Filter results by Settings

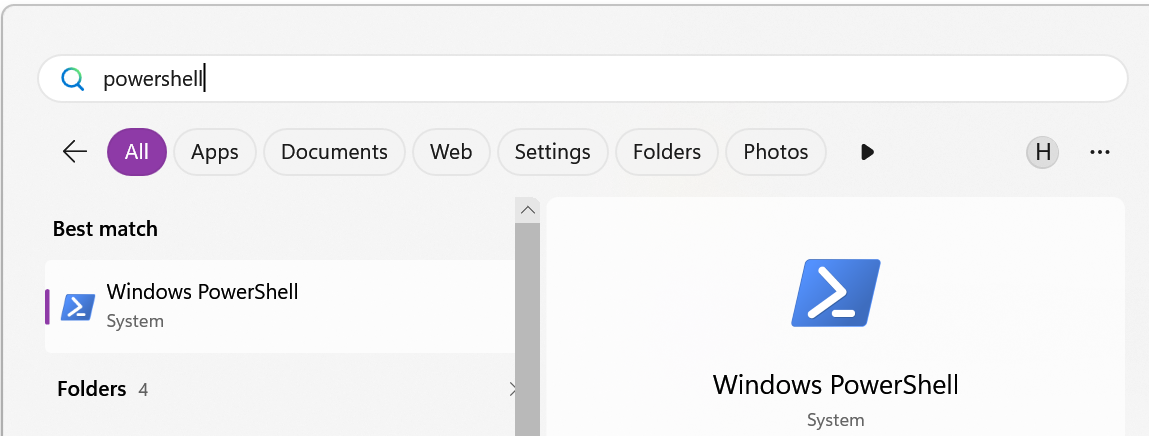(553, 152)
